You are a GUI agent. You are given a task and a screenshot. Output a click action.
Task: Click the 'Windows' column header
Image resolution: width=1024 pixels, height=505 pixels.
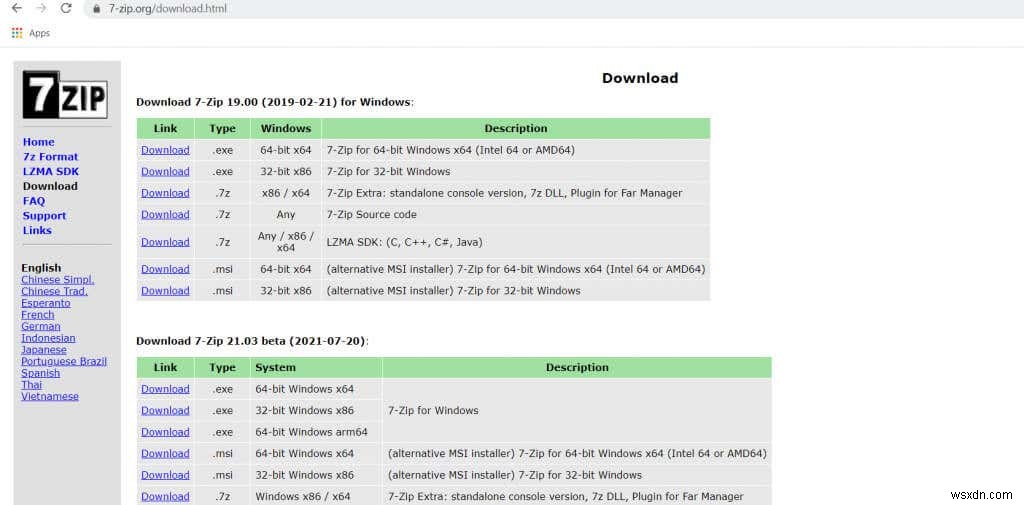pos(286,129)
